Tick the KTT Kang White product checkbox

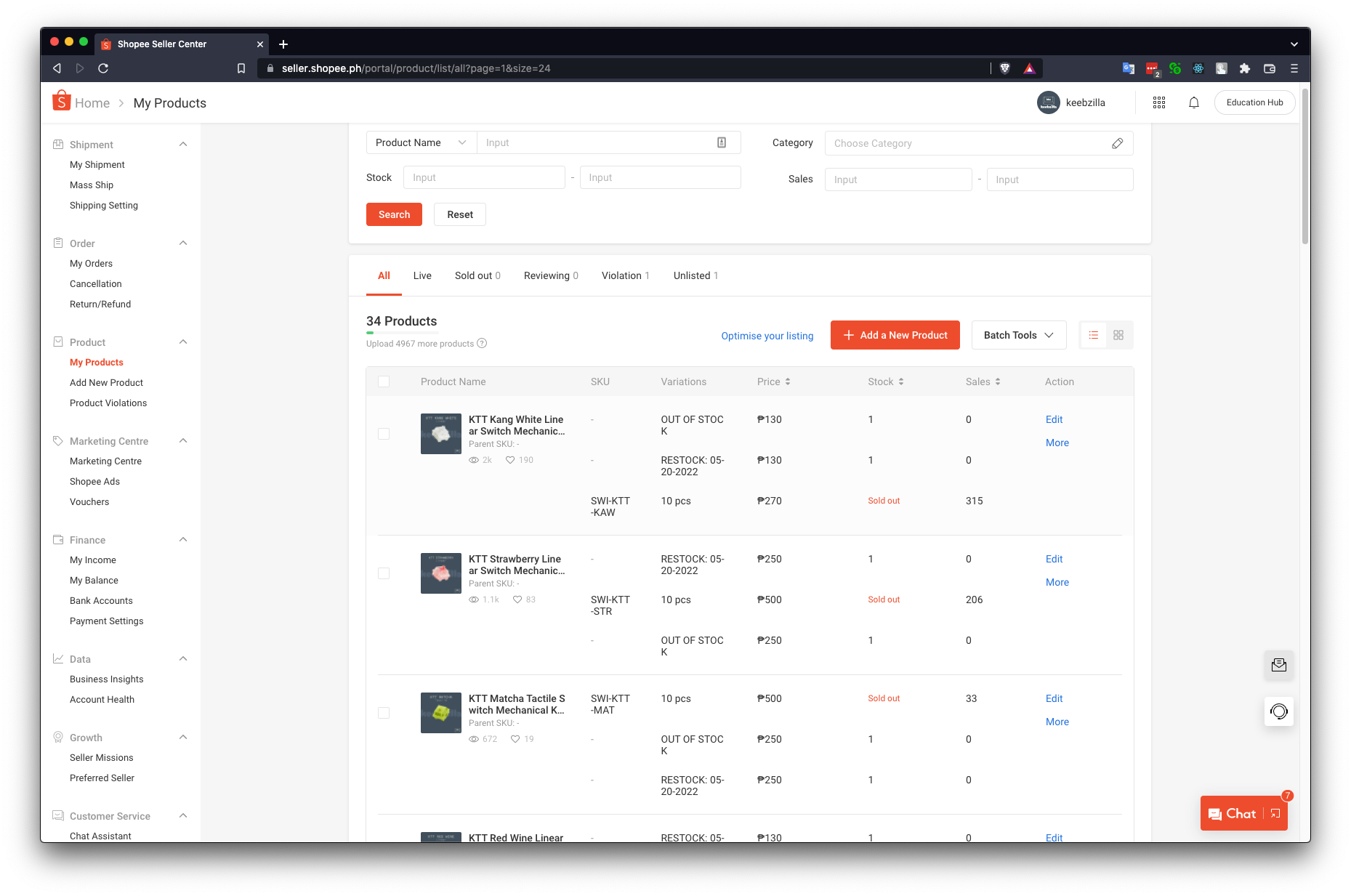coord(384,434)
